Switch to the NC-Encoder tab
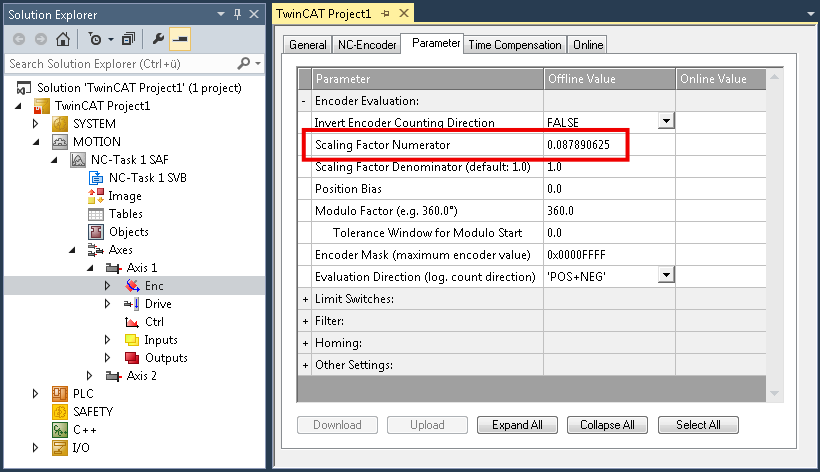The height and width of the screenshot is (472, 821). pyautogui.click(x=367, y=45)
